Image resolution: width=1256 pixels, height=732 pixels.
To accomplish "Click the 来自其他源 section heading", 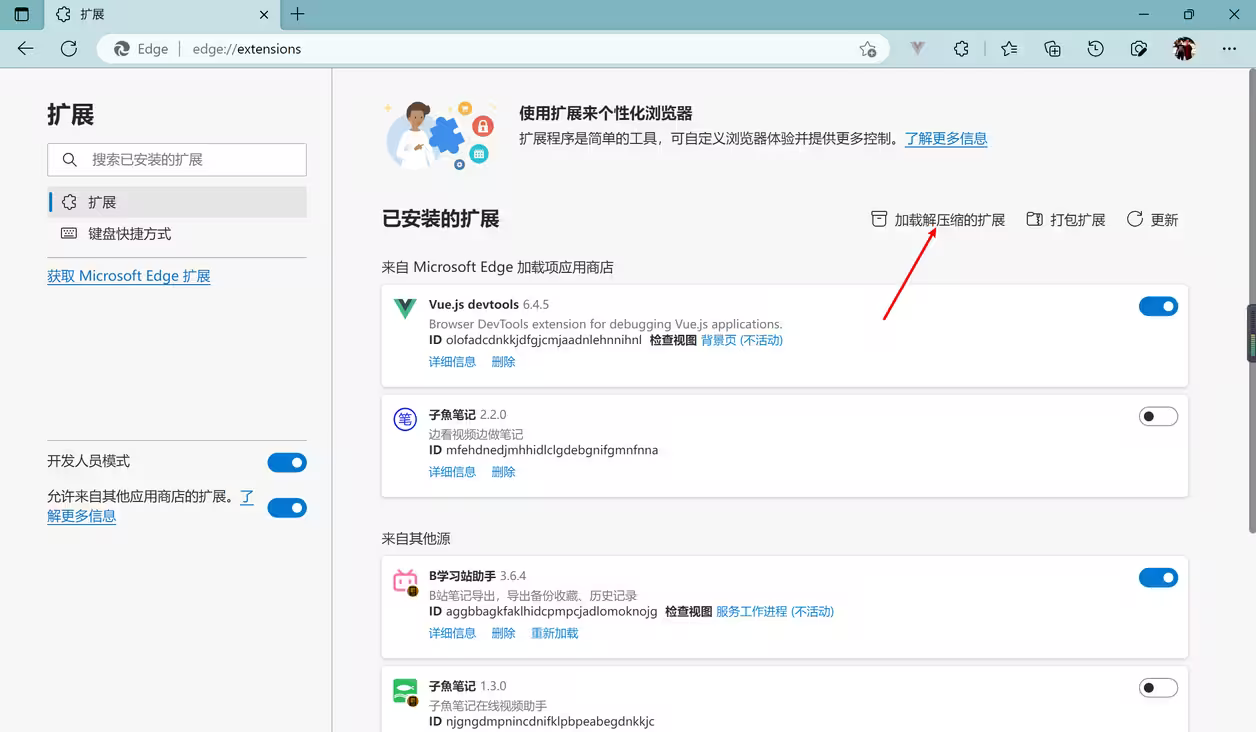I will tap(416, 538).
